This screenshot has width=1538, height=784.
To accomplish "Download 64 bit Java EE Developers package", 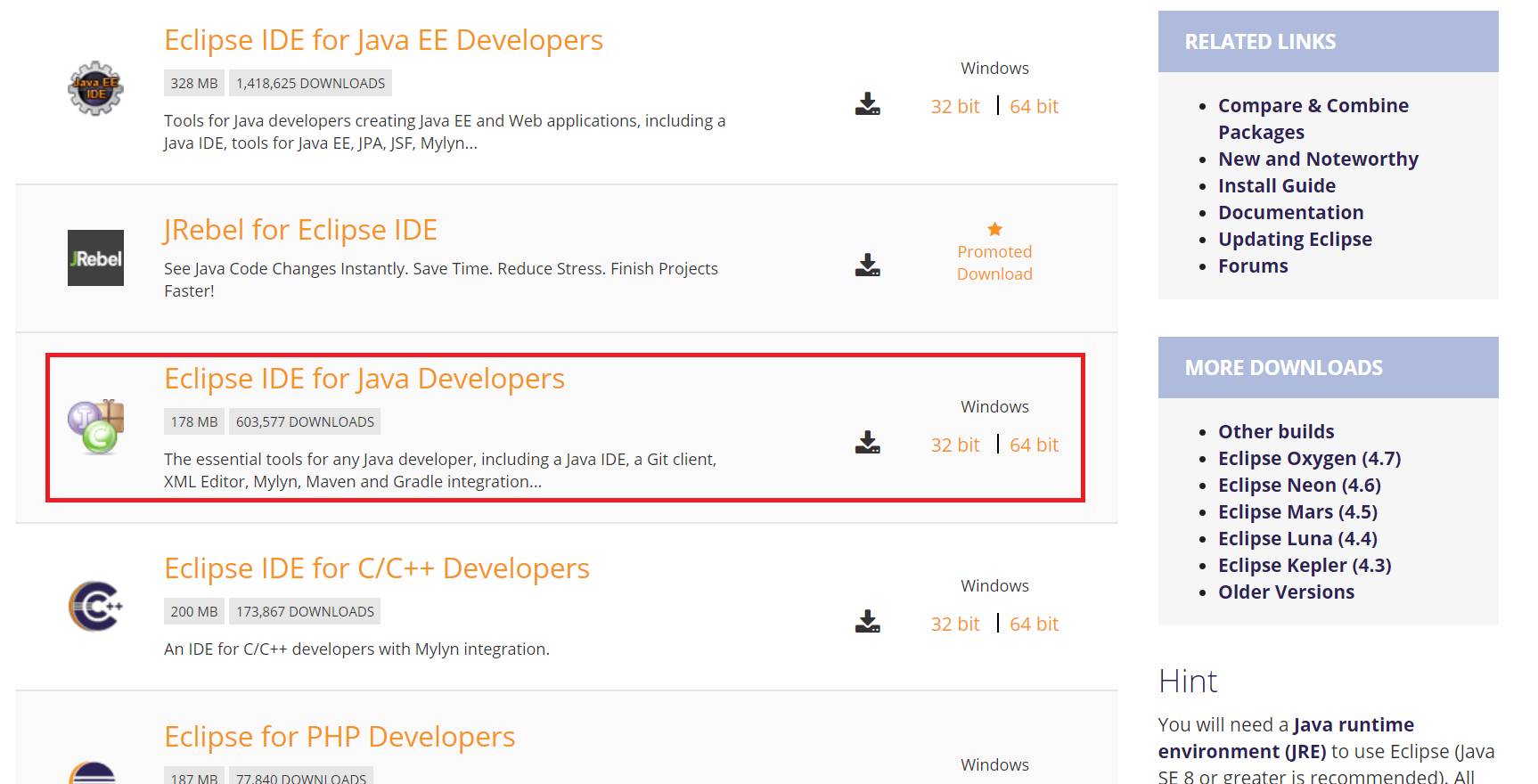I will tap(1035, 106).
